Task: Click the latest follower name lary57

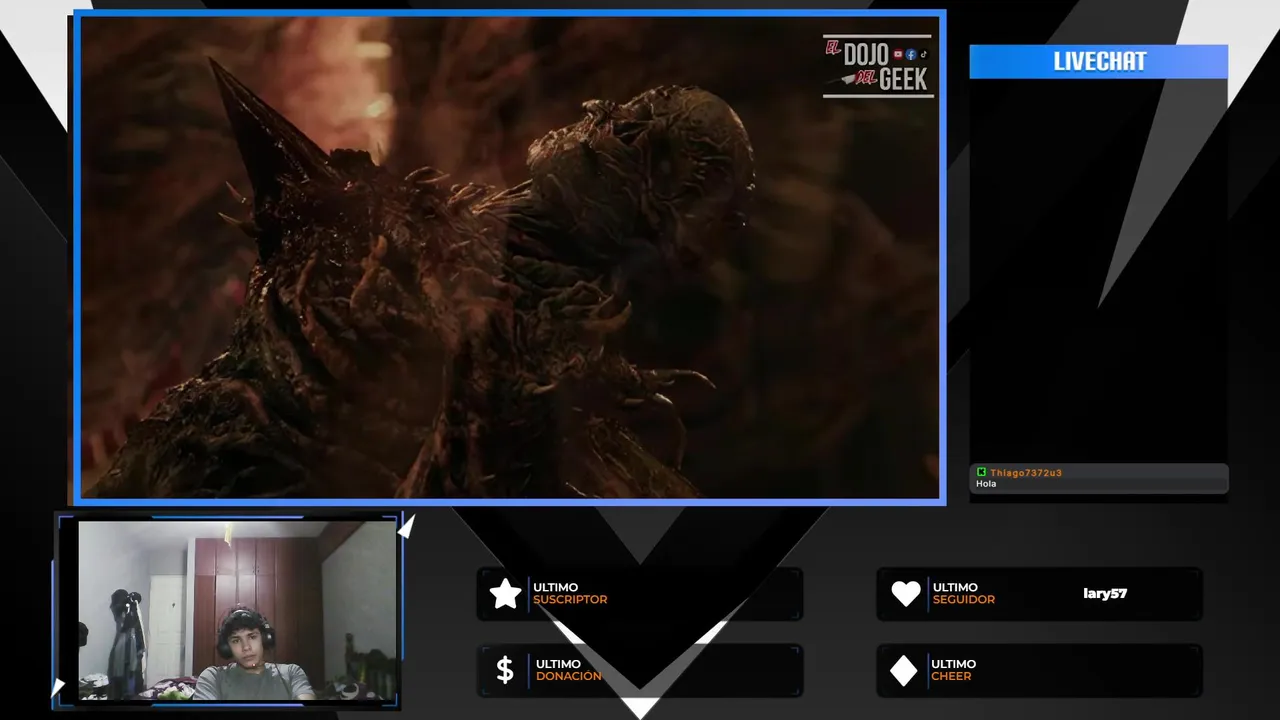Action: coord(1105,593)
